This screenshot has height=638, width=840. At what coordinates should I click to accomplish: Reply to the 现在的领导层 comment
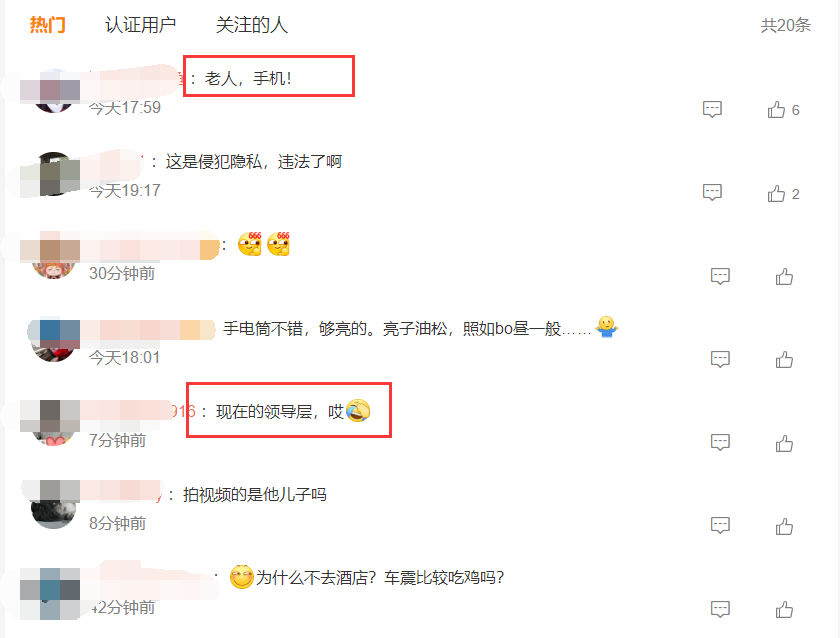[720, 443]
